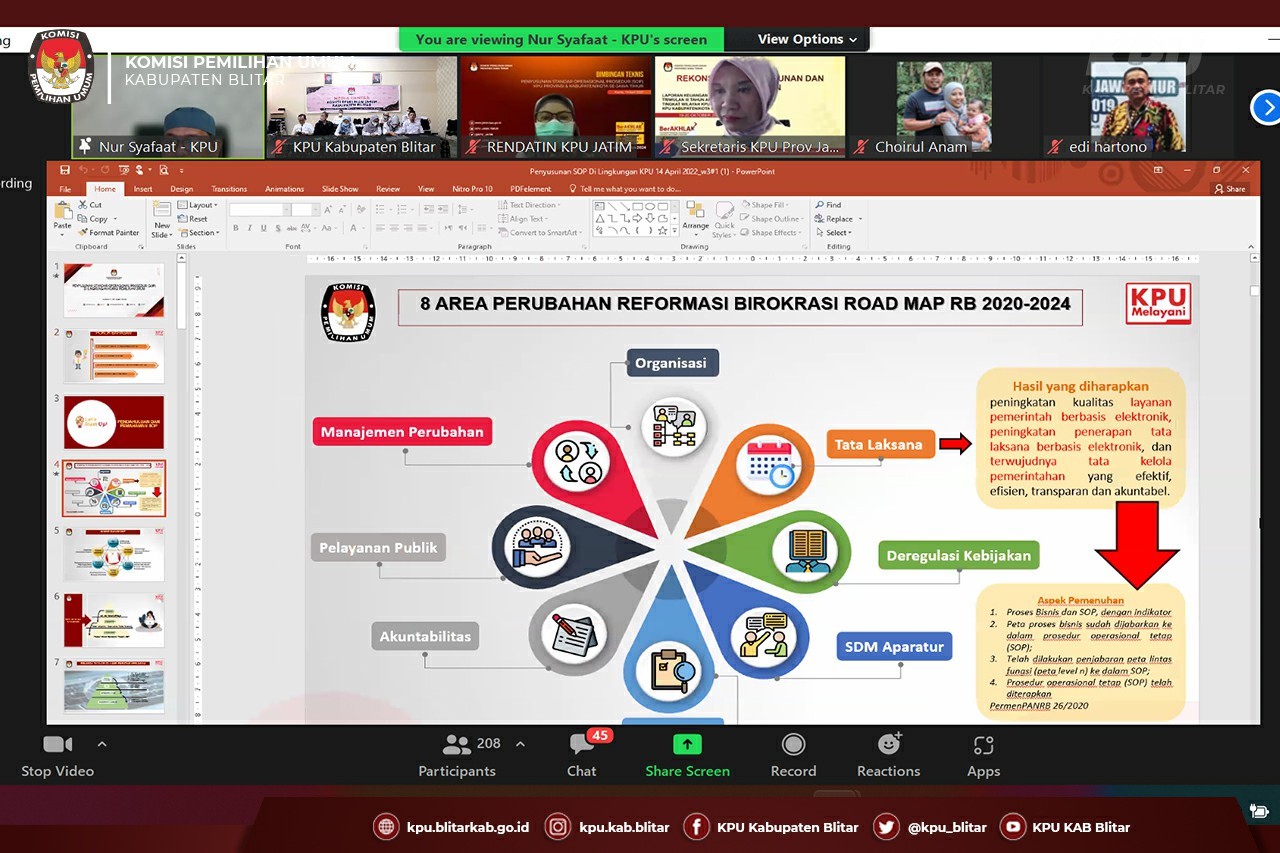Open the Insert ribbon tab
The height and width of the screenshot is (853, 1280).
pyautogui.click(x=143, y=189)
